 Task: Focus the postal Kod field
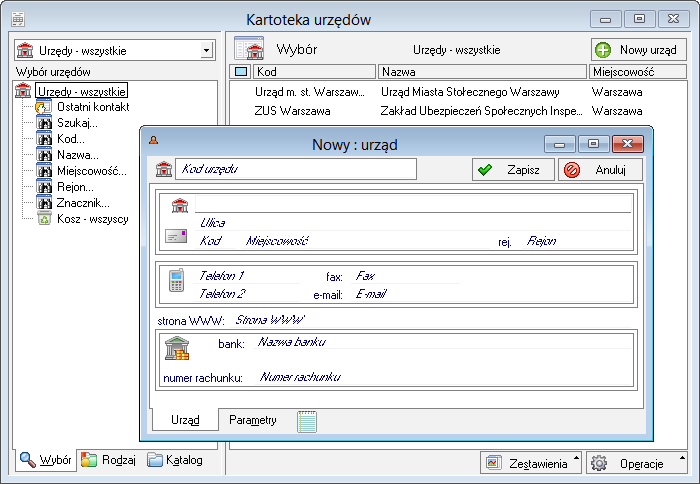pyautogui.click(x=215, y=241)
